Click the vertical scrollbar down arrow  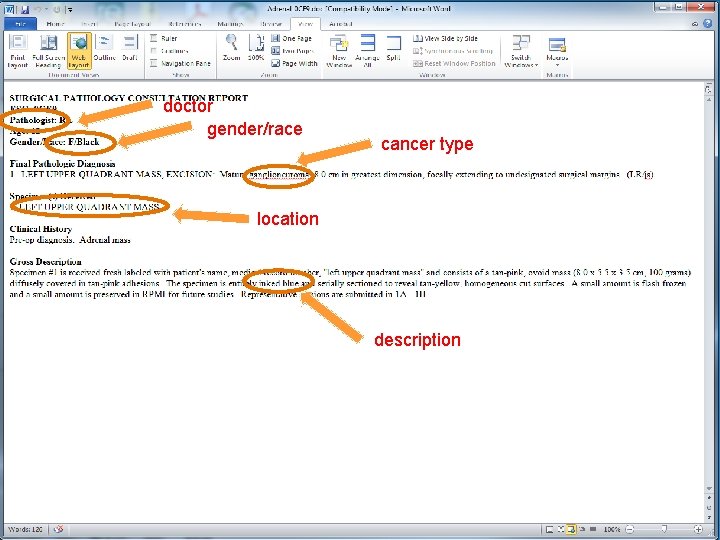click(x=709, y=488)
